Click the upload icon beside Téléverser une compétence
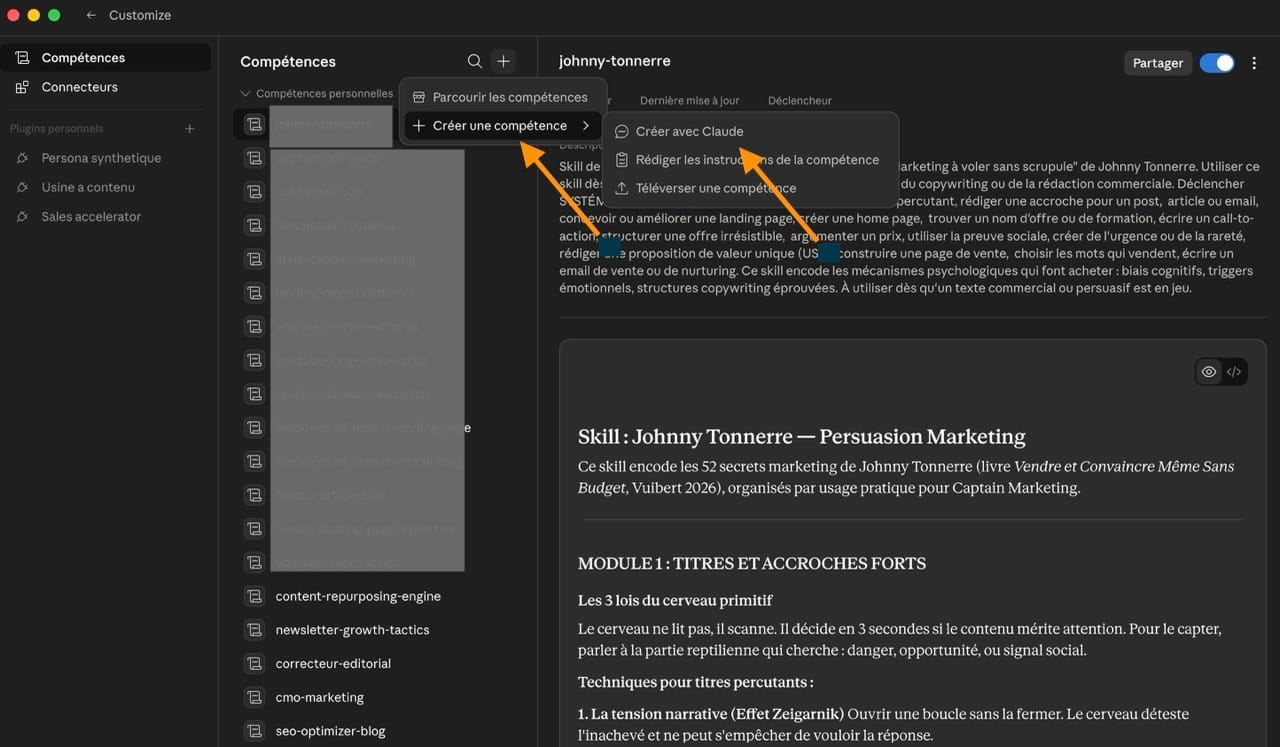The height and width of the screenshot is (747, 1280). [621, 188]
